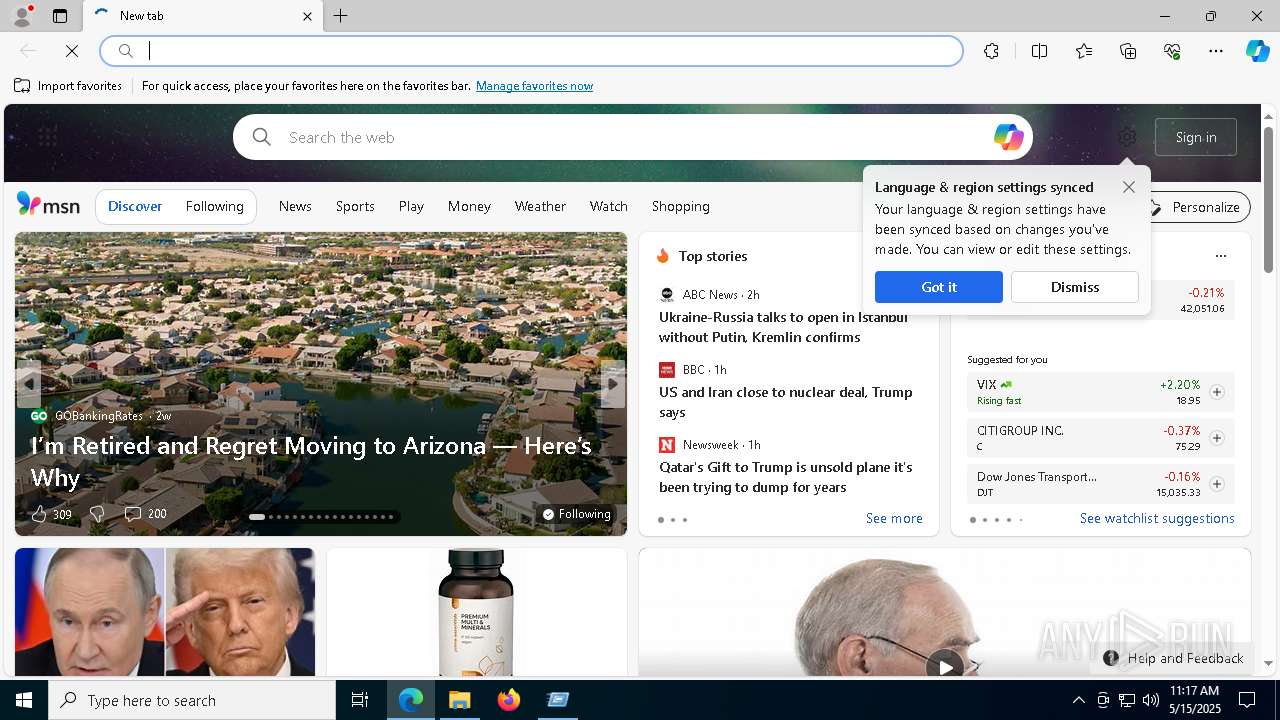Stop loading the page
The width and height of the screenshot is (1280, 720).
point(72,51)
